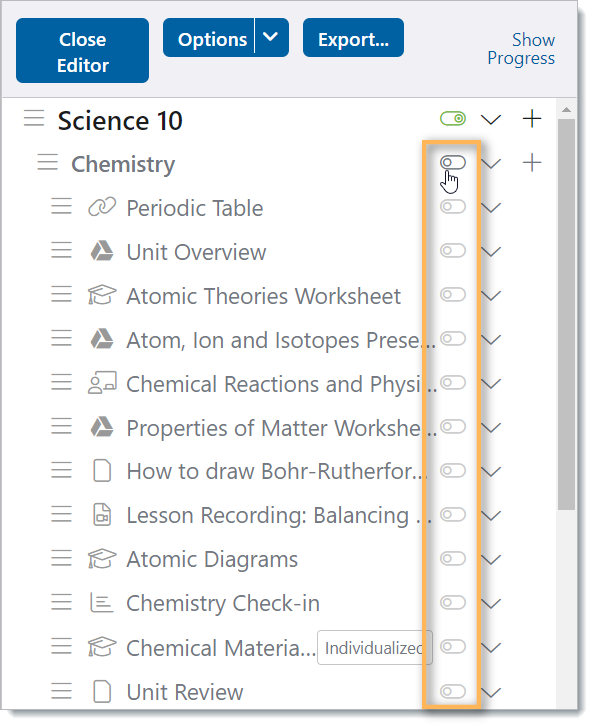
Task: Click the vertical scrollbar thumb
Action: pos(566,314)
